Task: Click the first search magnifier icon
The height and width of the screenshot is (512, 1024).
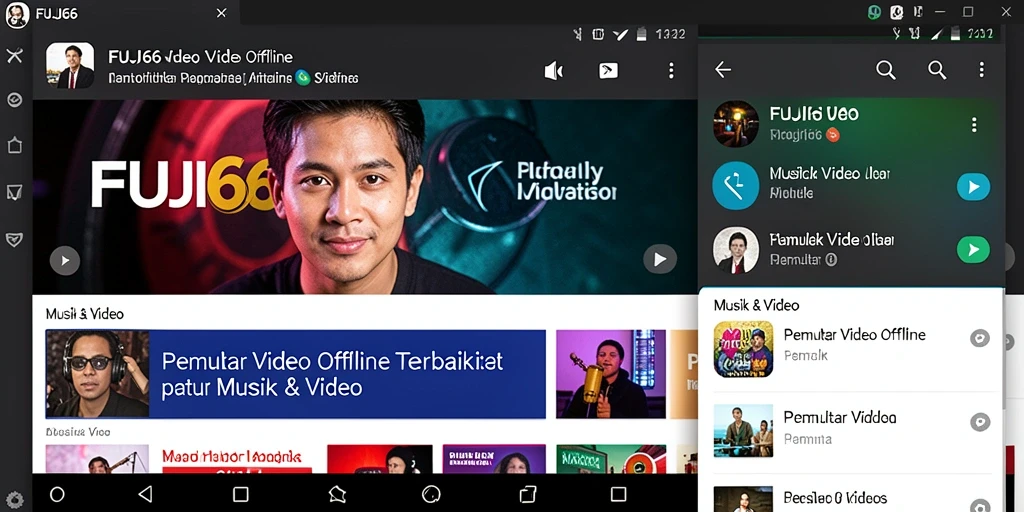Action: tap(886, 70)
